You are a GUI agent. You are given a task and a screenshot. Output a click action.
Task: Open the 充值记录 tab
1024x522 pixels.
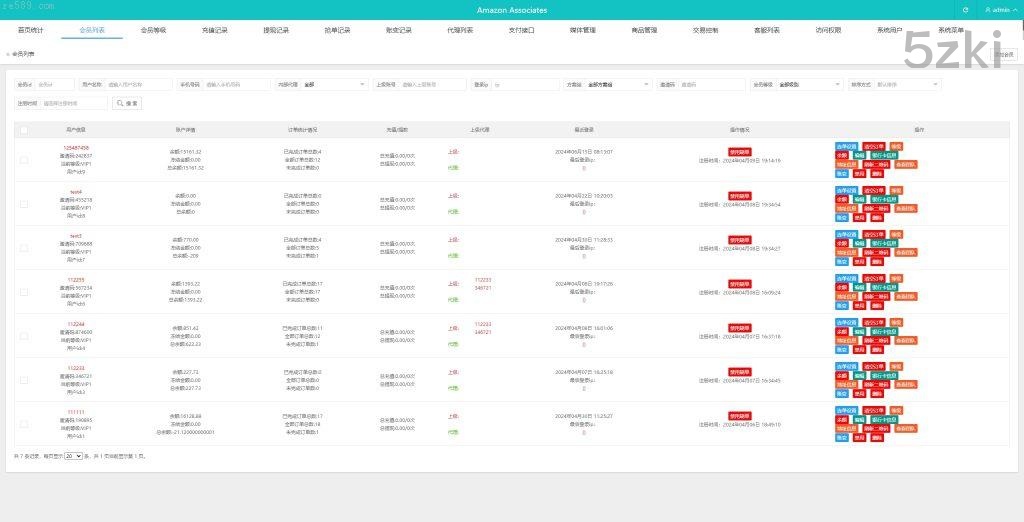(214, 30)
